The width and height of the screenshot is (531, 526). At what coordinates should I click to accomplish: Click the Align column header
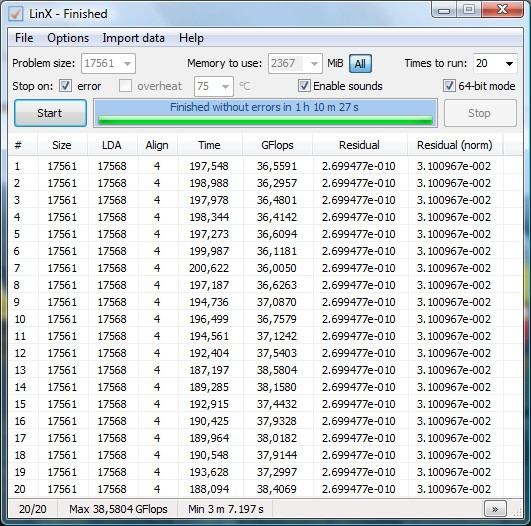157,145
